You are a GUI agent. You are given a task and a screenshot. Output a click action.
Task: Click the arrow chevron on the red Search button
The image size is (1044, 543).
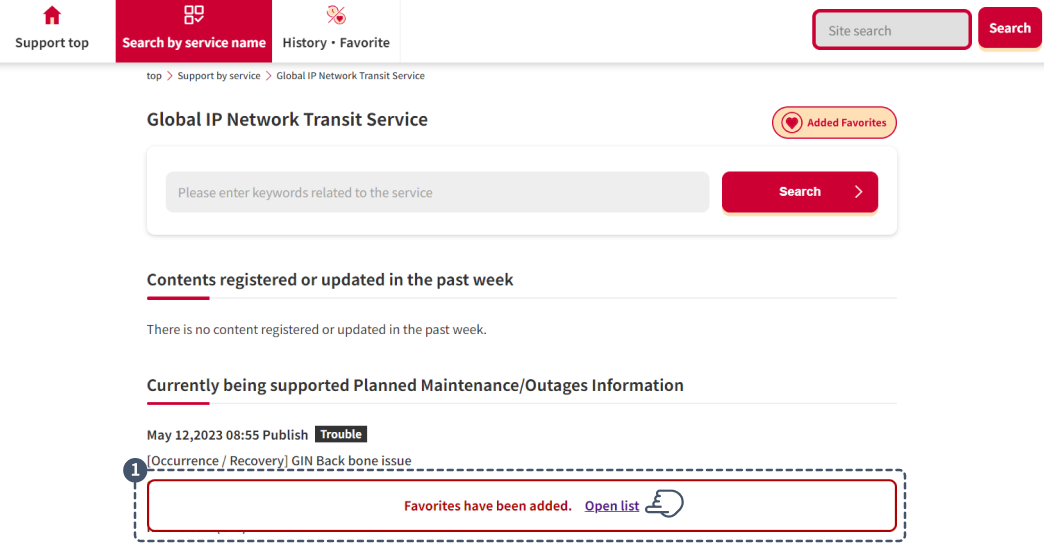pyautogui.click(x=858, y=192)
